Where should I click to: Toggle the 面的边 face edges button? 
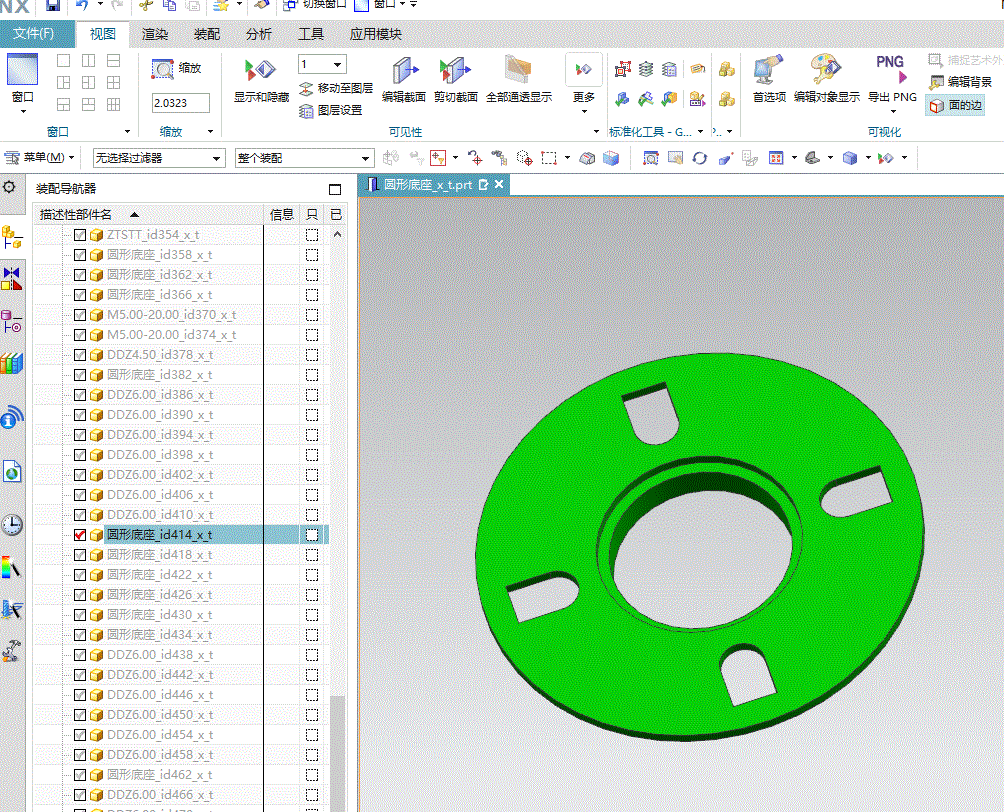[x=955, y=105]
